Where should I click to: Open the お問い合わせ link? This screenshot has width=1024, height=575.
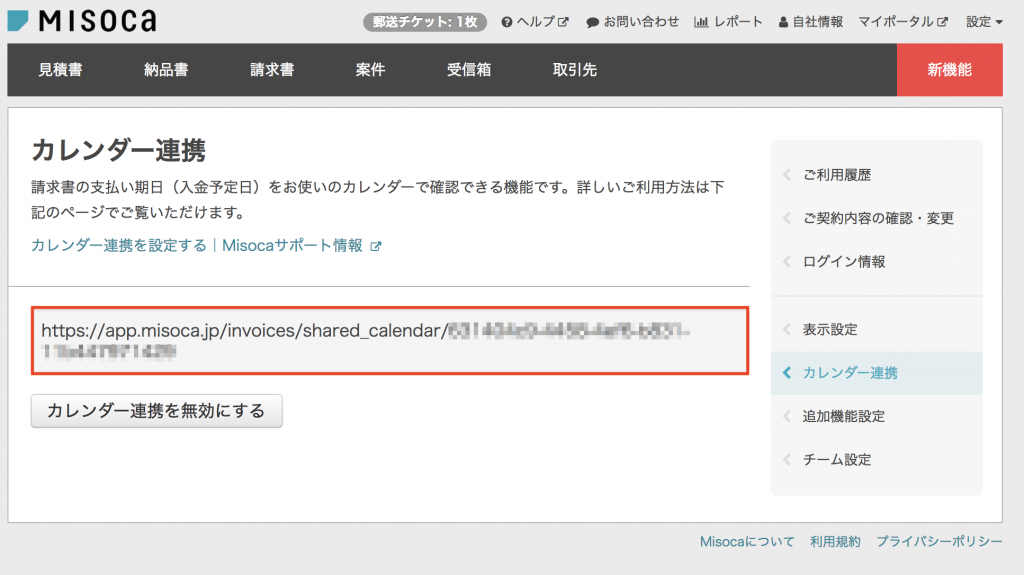pyautogui.click(x=632, y=22)
